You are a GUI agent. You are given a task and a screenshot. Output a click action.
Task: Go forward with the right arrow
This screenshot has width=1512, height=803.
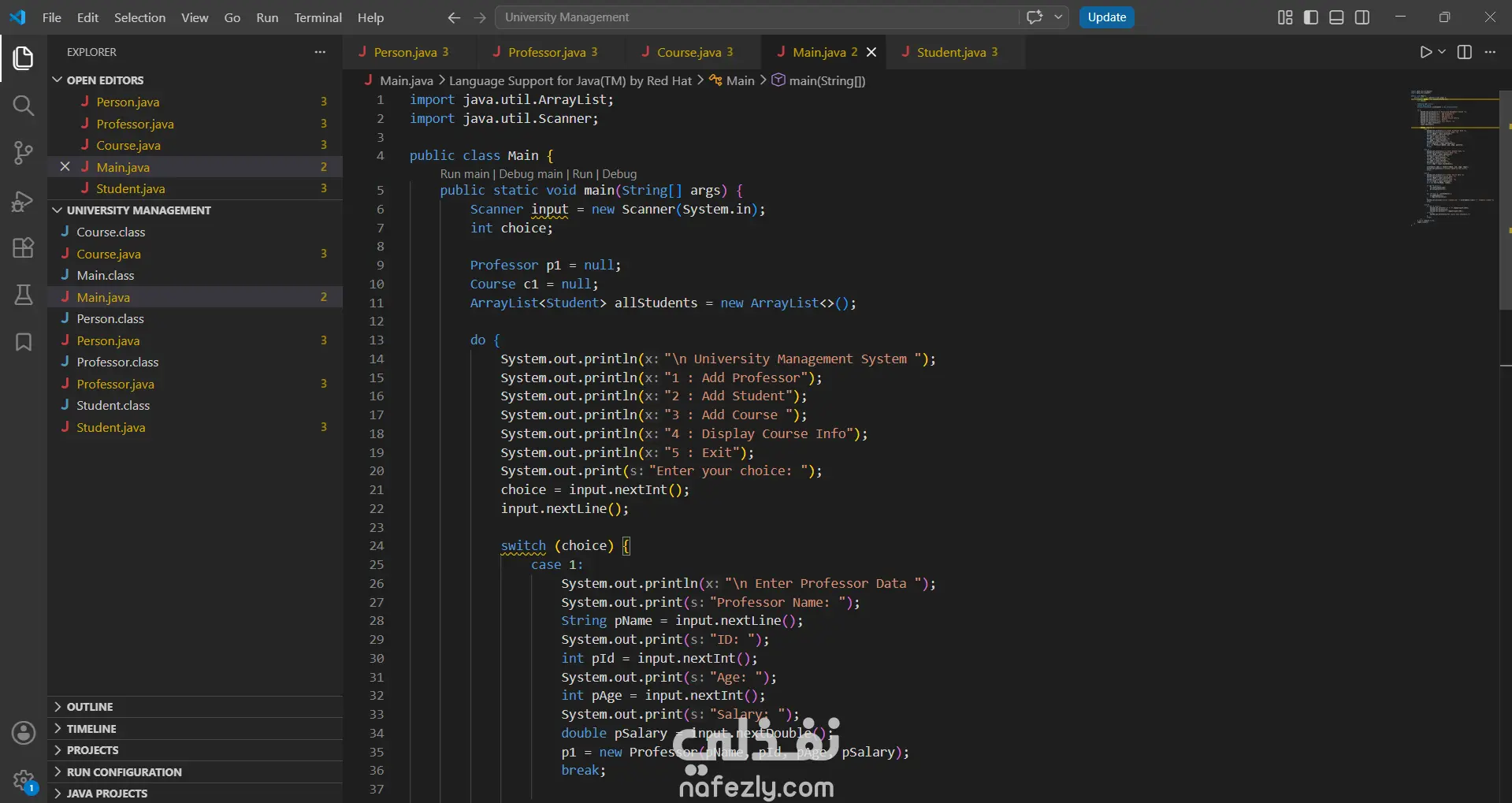[480, 17]
